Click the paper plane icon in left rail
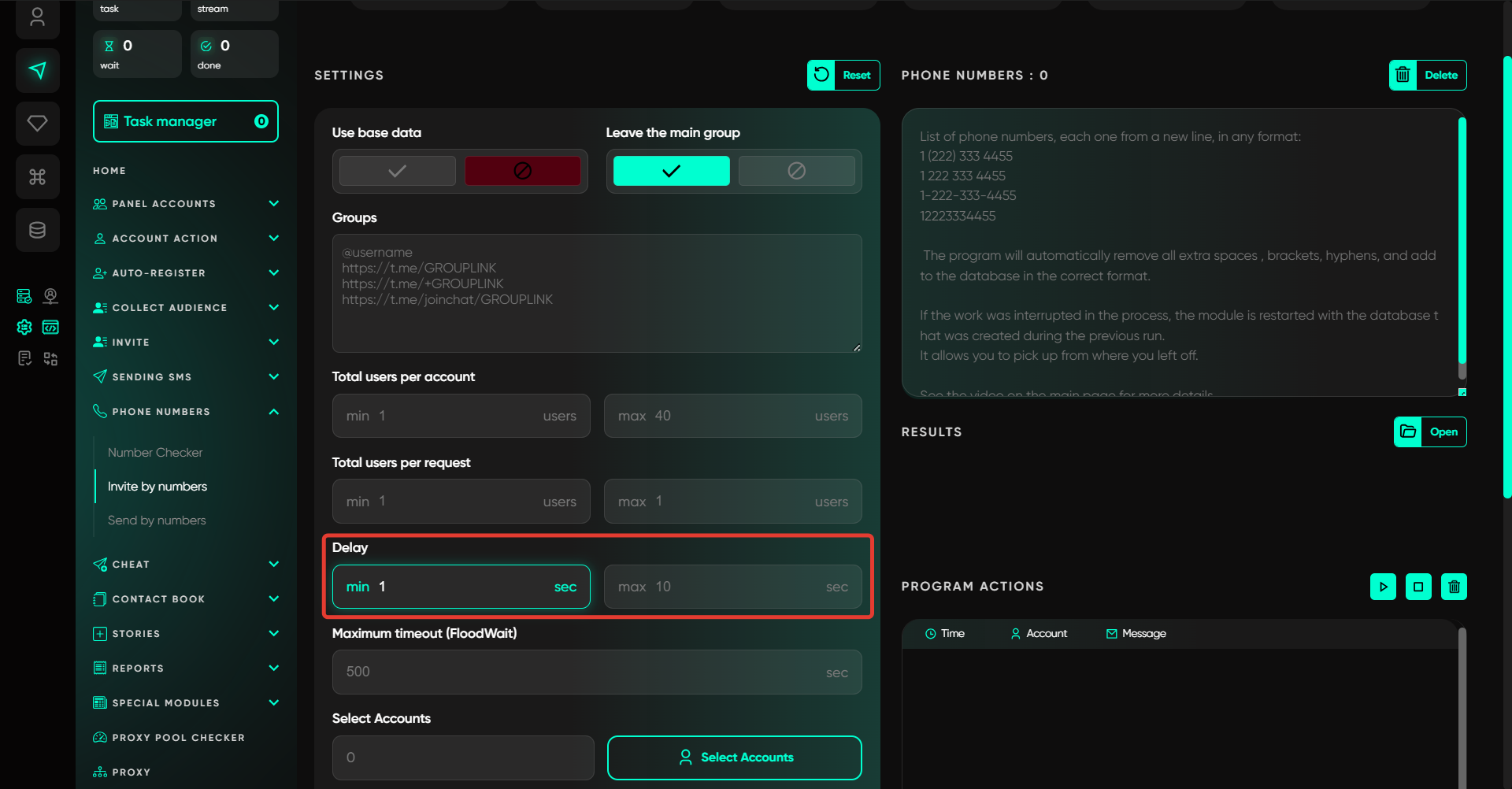The width and height of the screenshot is (1512, 789). pos(37,70)
